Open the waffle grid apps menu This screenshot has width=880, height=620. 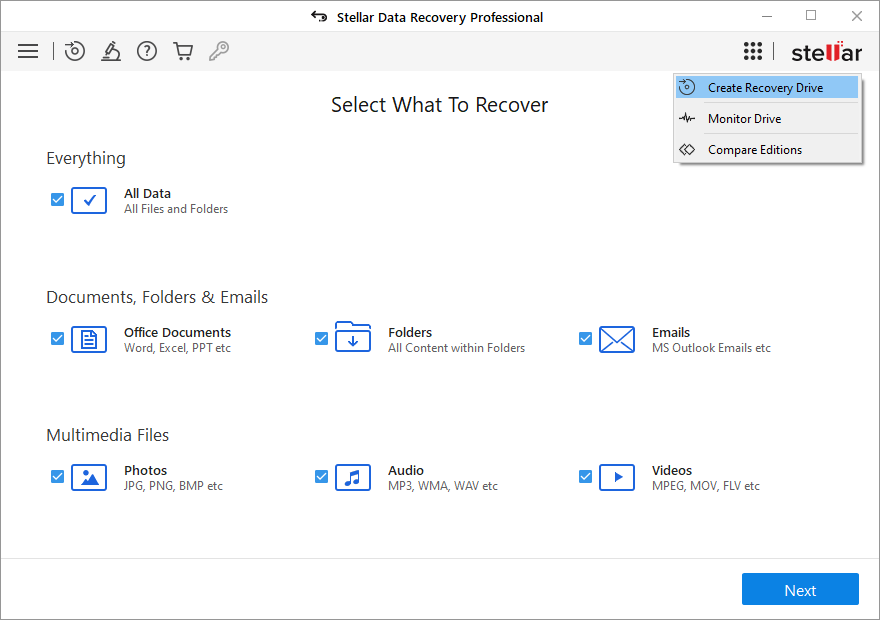[753, 50]
